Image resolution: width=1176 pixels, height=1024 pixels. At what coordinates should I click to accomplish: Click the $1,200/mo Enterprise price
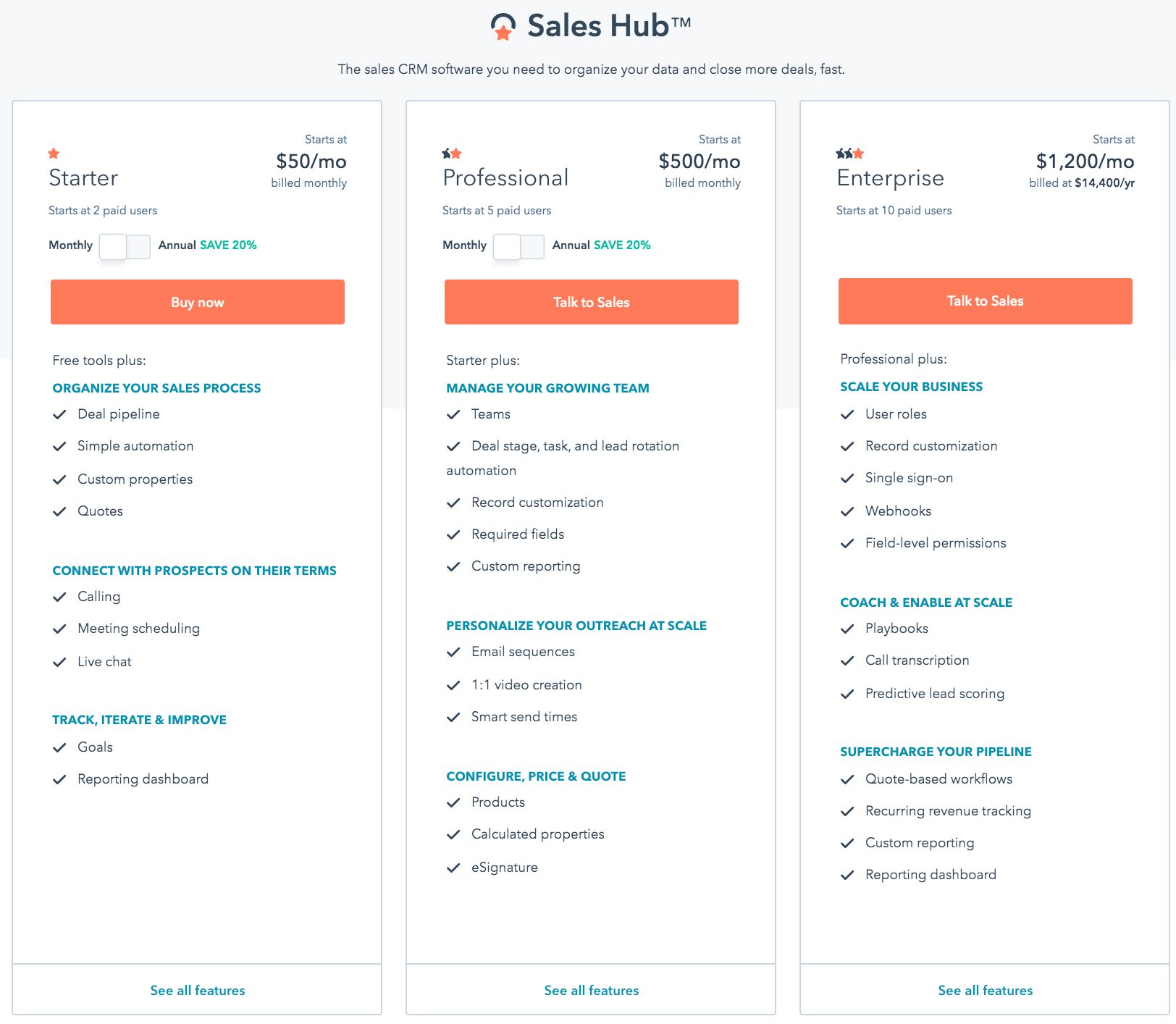coord(1085,161)
